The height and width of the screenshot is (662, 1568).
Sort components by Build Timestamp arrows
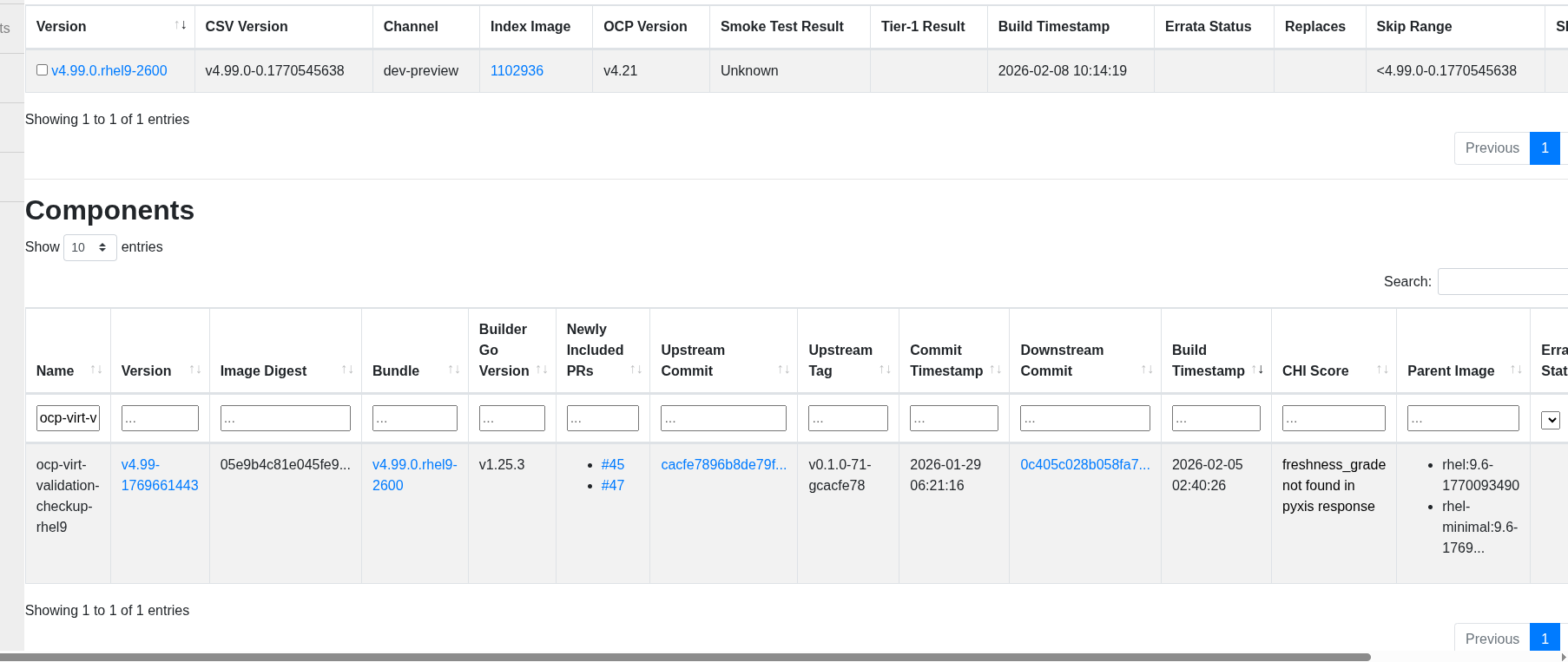coord(1257,370)
